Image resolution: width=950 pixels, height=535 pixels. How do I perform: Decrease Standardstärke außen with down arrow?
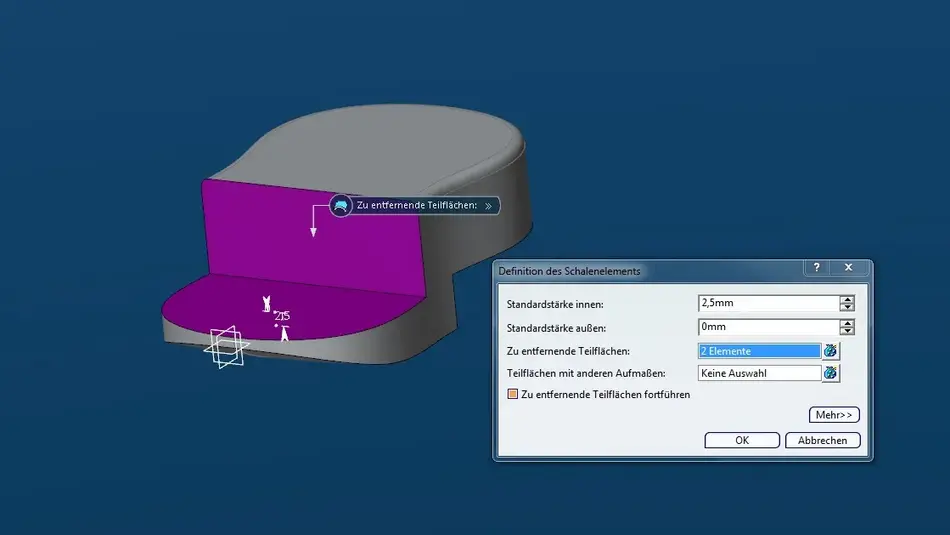tap(847, 331)
